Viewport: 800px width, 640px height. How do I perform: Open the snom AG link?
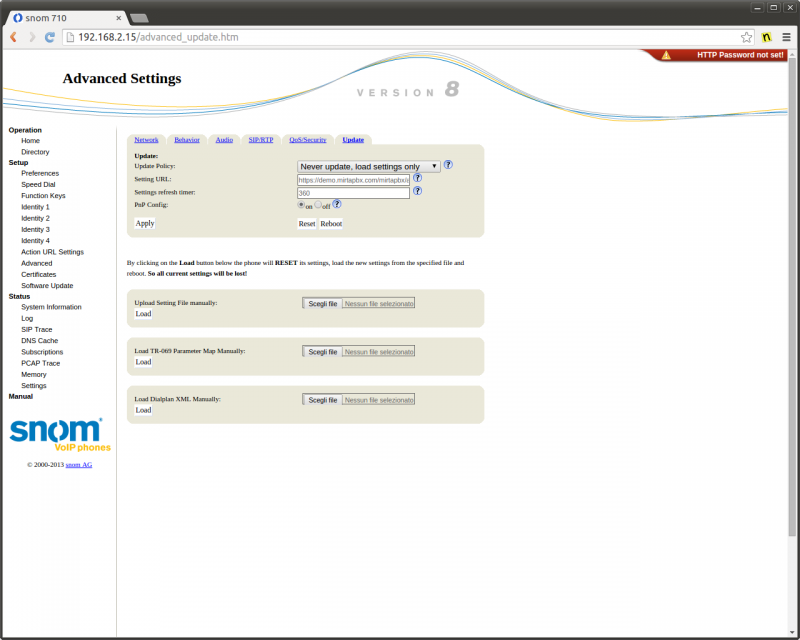tap(78, 464)
